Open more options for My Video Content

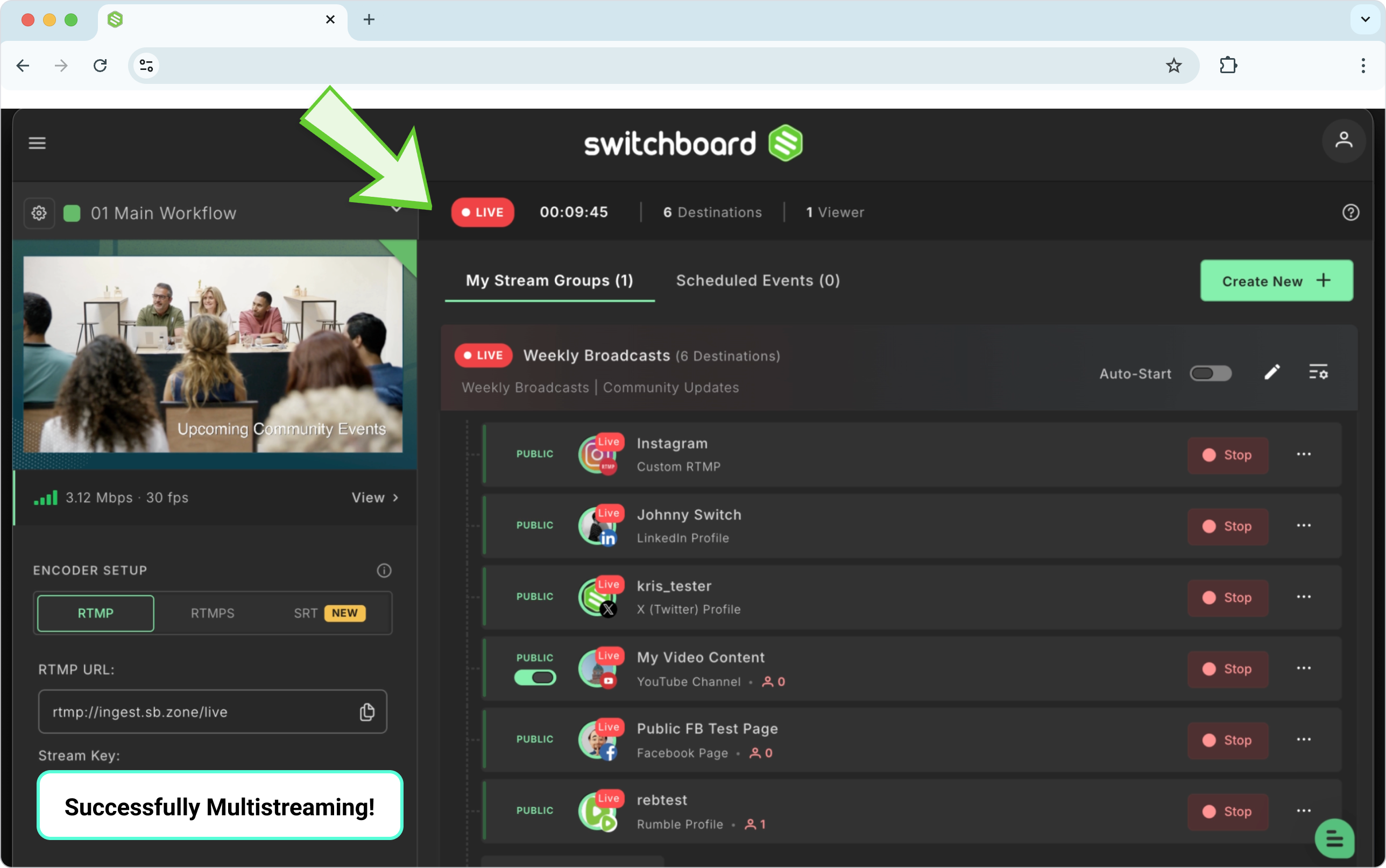tap(1303, 668)
